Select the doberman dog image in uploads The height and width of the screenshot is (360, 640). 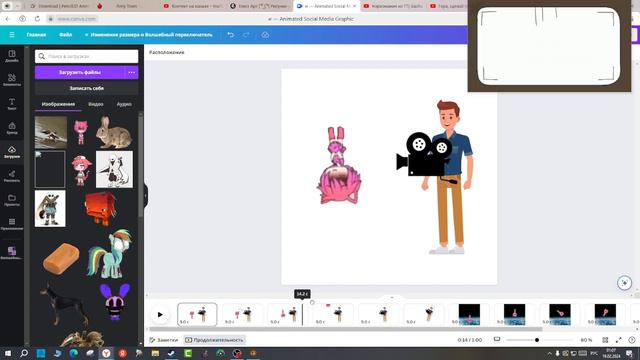click(x=64, y=303)
